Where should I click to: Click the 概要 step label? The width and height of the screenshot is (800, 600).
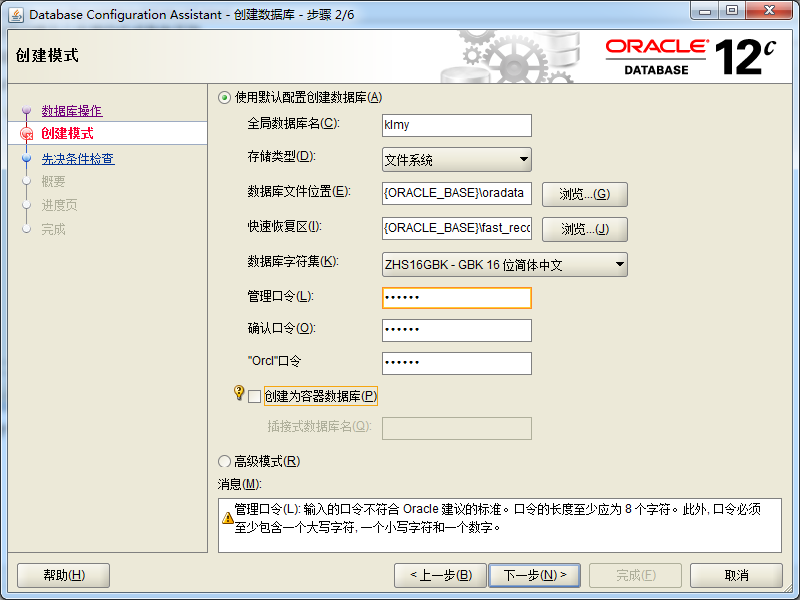pos(54,182)
